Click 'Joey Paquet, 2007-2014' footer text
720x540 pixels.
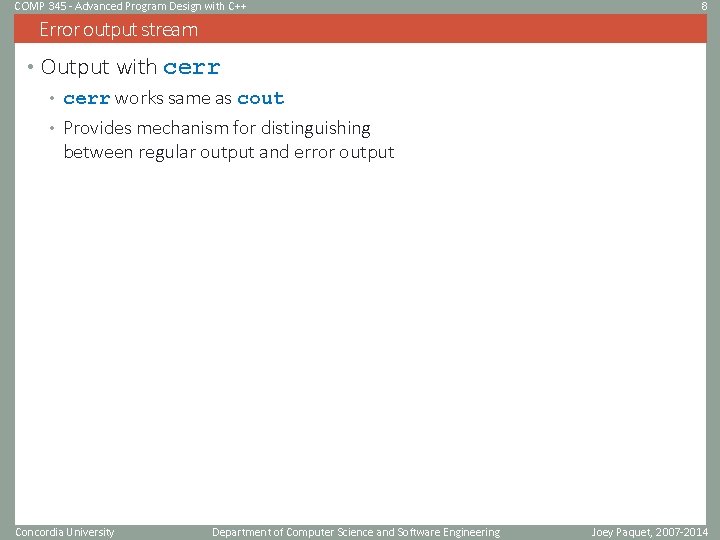click(650, 533)
